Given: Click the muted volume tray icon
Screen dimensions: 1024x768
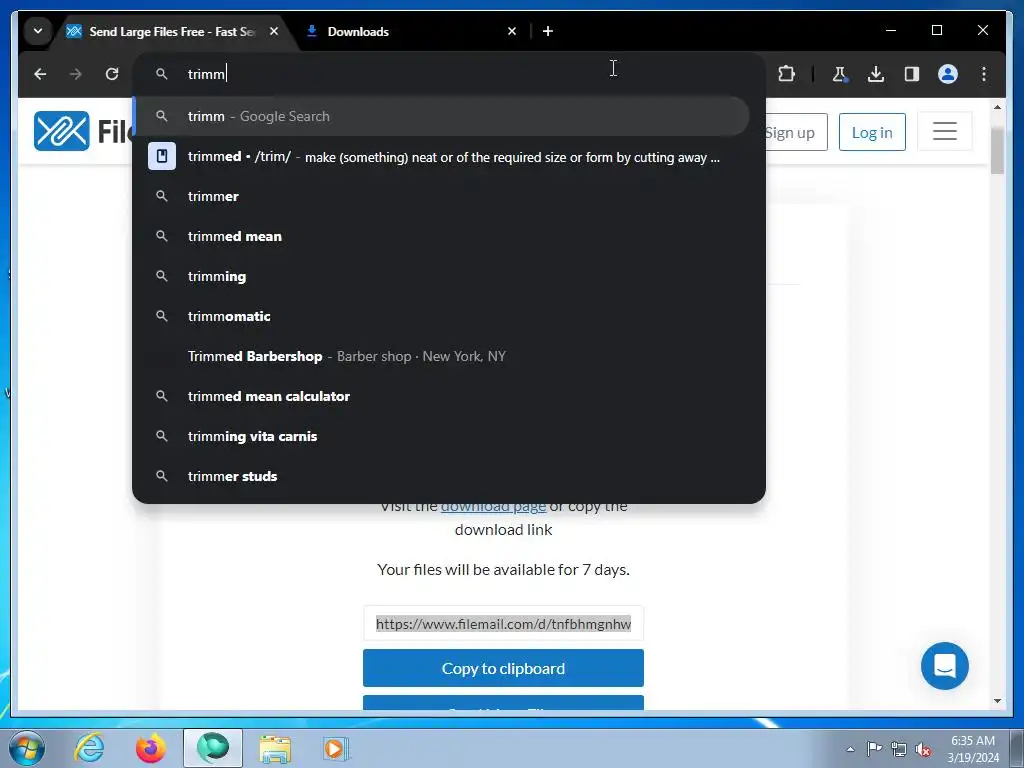Looking at the screenshot, I should point(923,749).
